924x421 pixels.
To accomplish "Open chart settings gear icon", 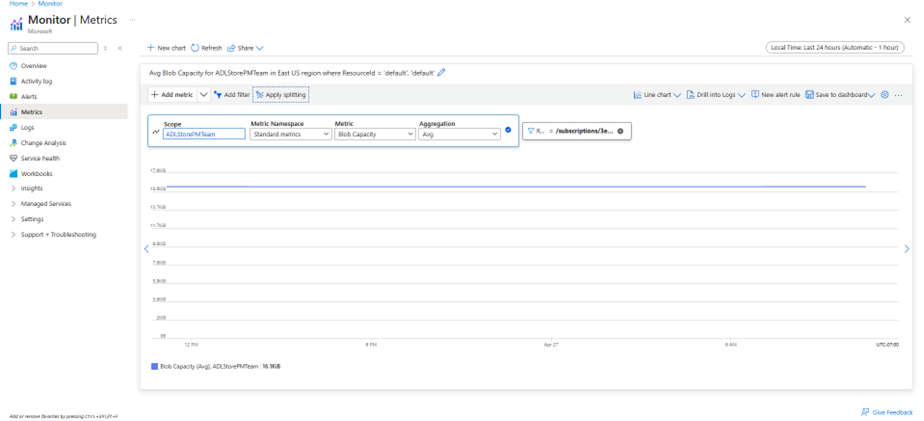I will (884, 94).
